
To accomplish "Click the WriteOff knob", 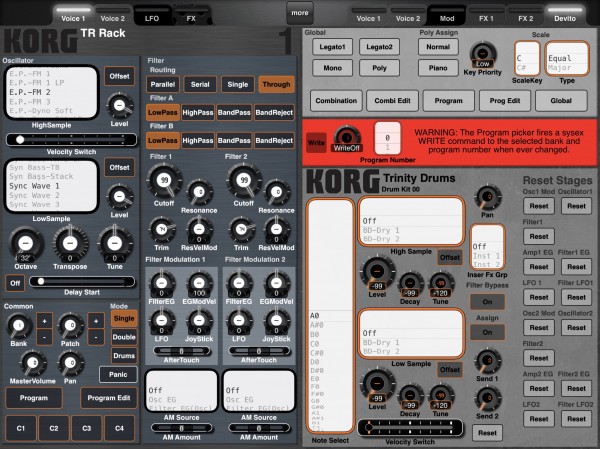I will (x=347, y=139).
